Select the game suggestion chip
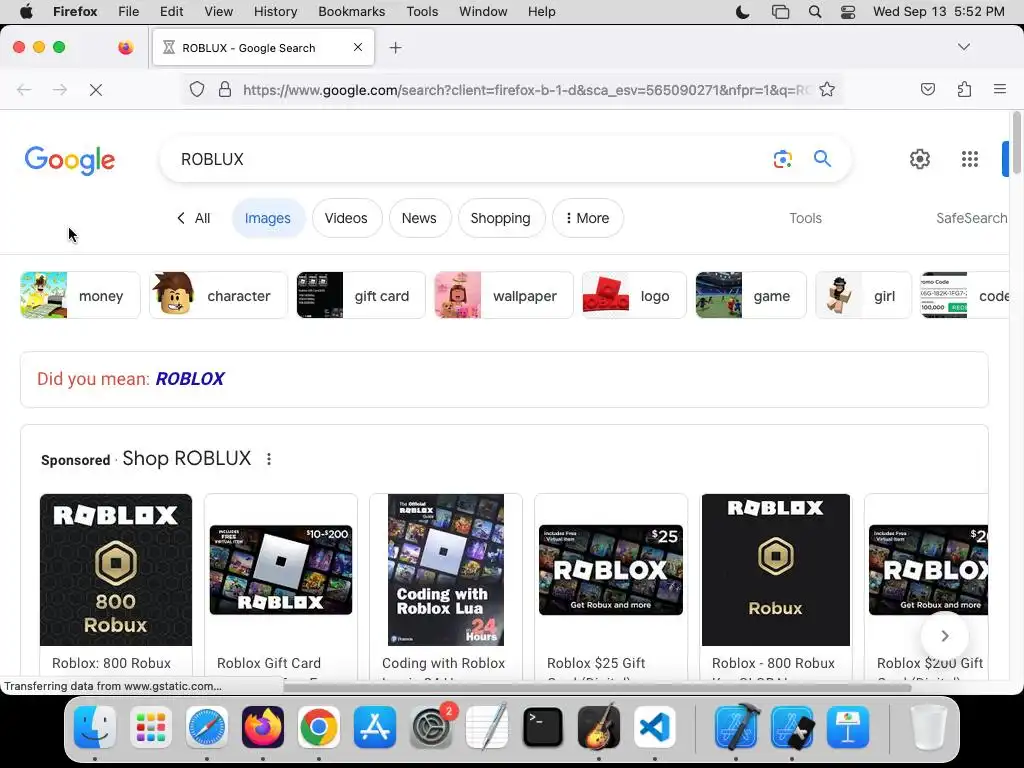The height and width of the screenshot is (768, 1024). [x=751, y=295]
